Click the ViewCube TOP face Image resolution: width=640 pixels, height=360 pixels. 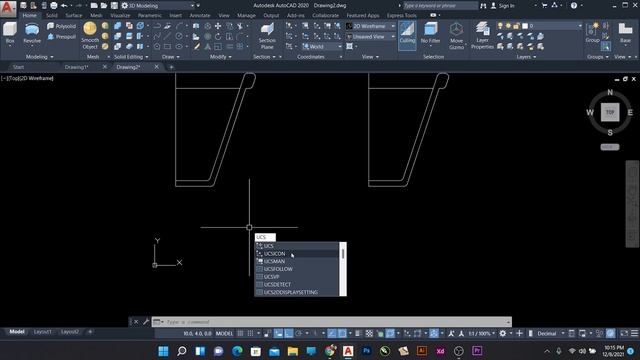click(610, 112)
